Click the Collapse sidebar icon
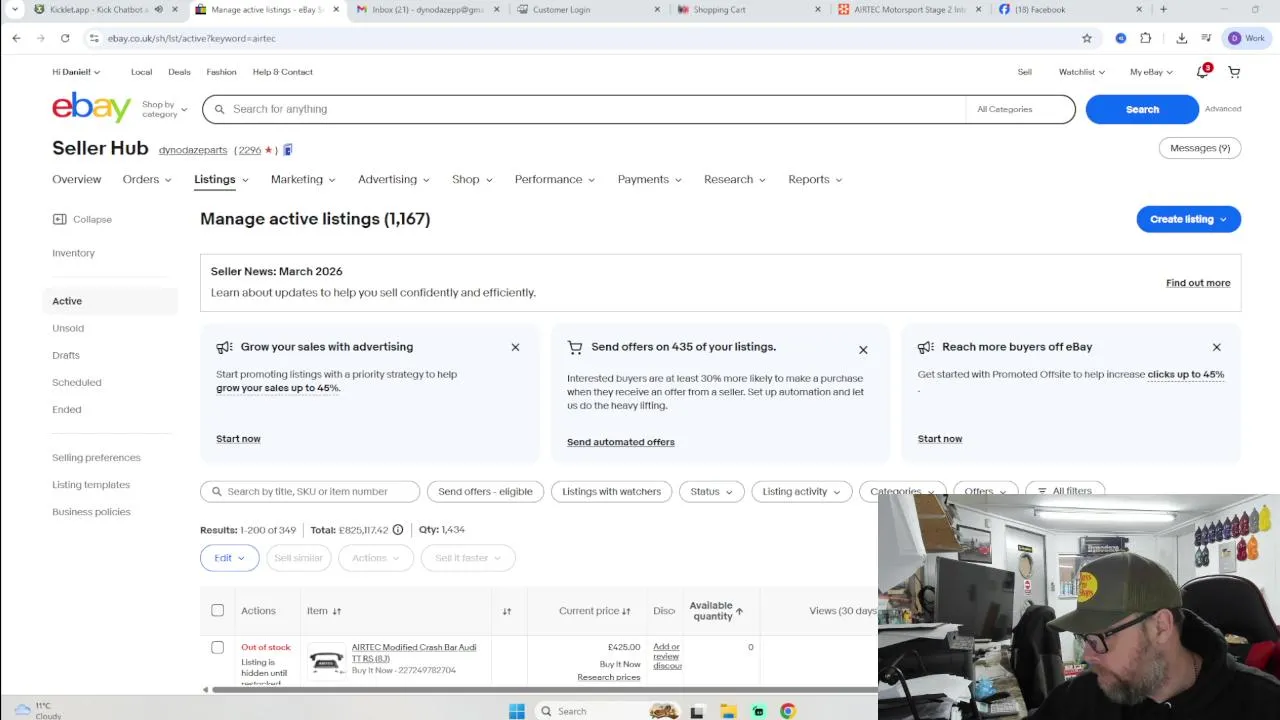Viewport: 1280px width, 720px height. pyautogui.click(x=59, y=219)
